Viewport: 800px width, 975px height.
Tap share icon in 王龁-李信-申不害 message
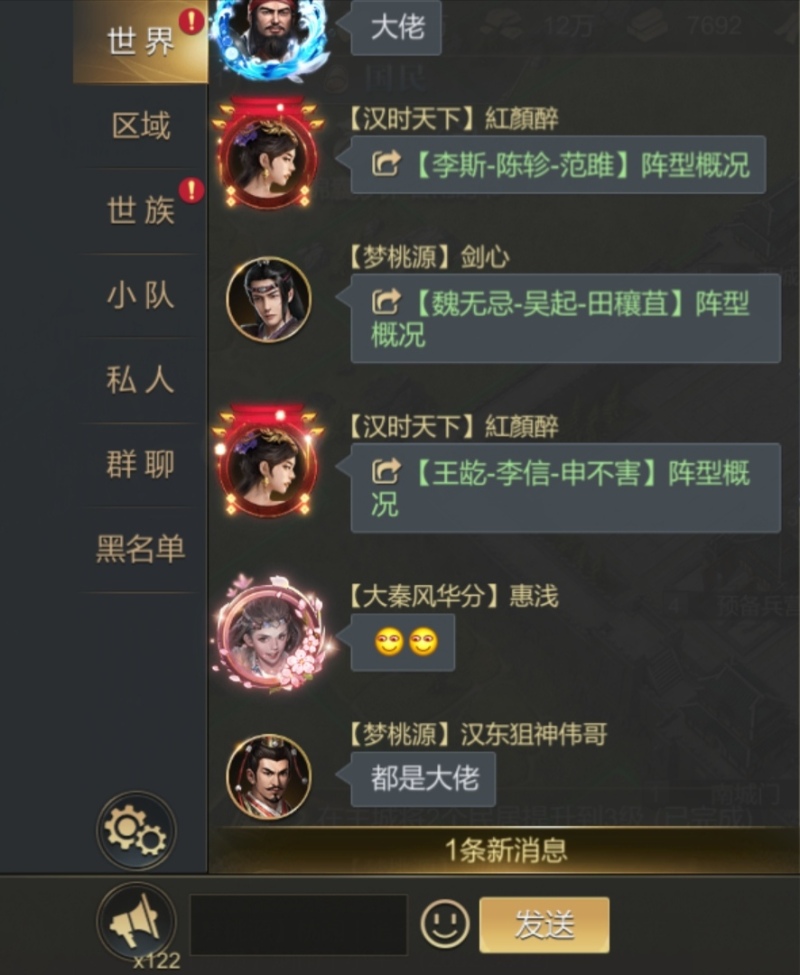pos(386,472)
